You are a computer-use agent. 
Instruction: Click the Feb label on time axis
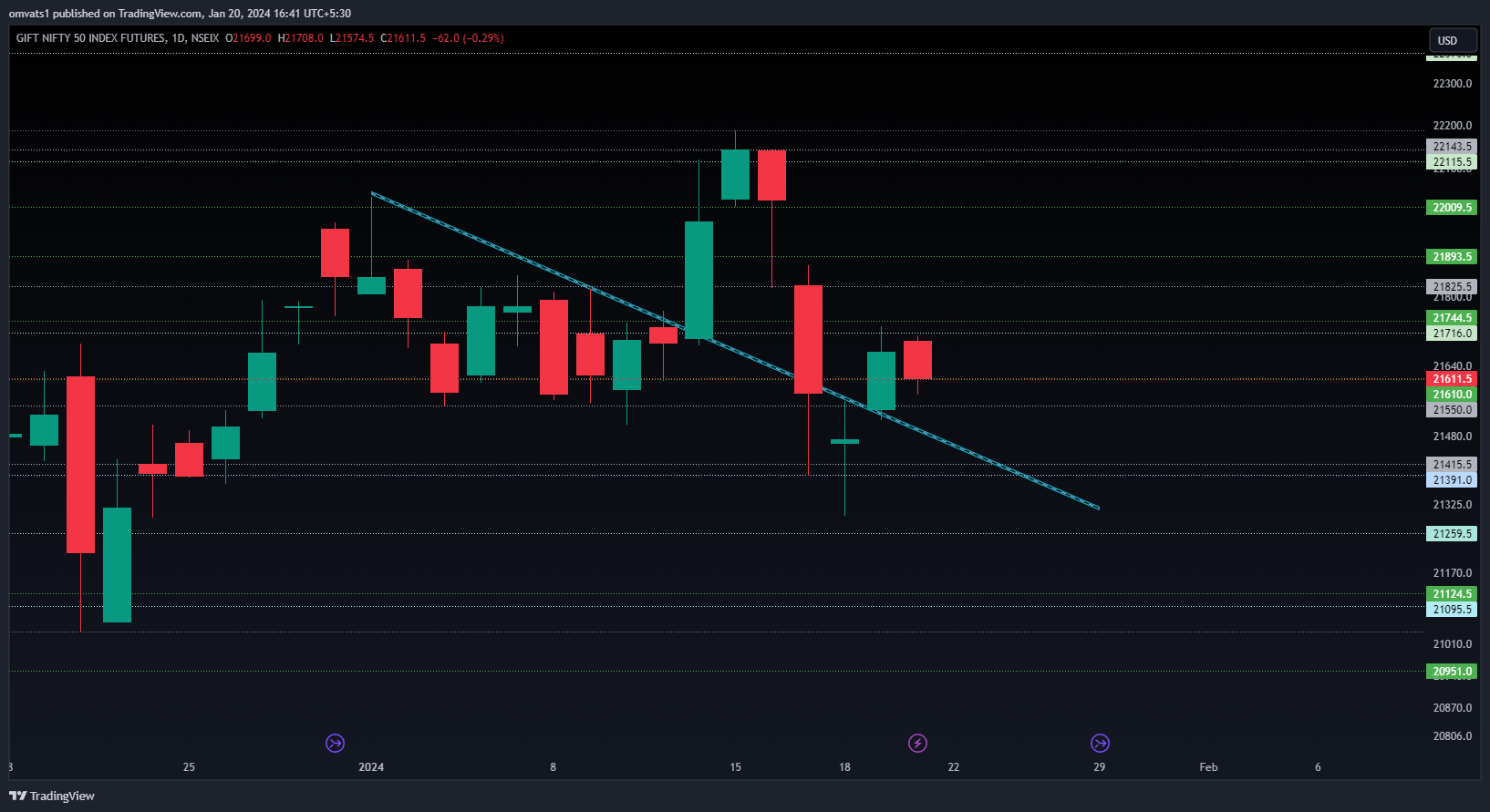point(1208,767)
